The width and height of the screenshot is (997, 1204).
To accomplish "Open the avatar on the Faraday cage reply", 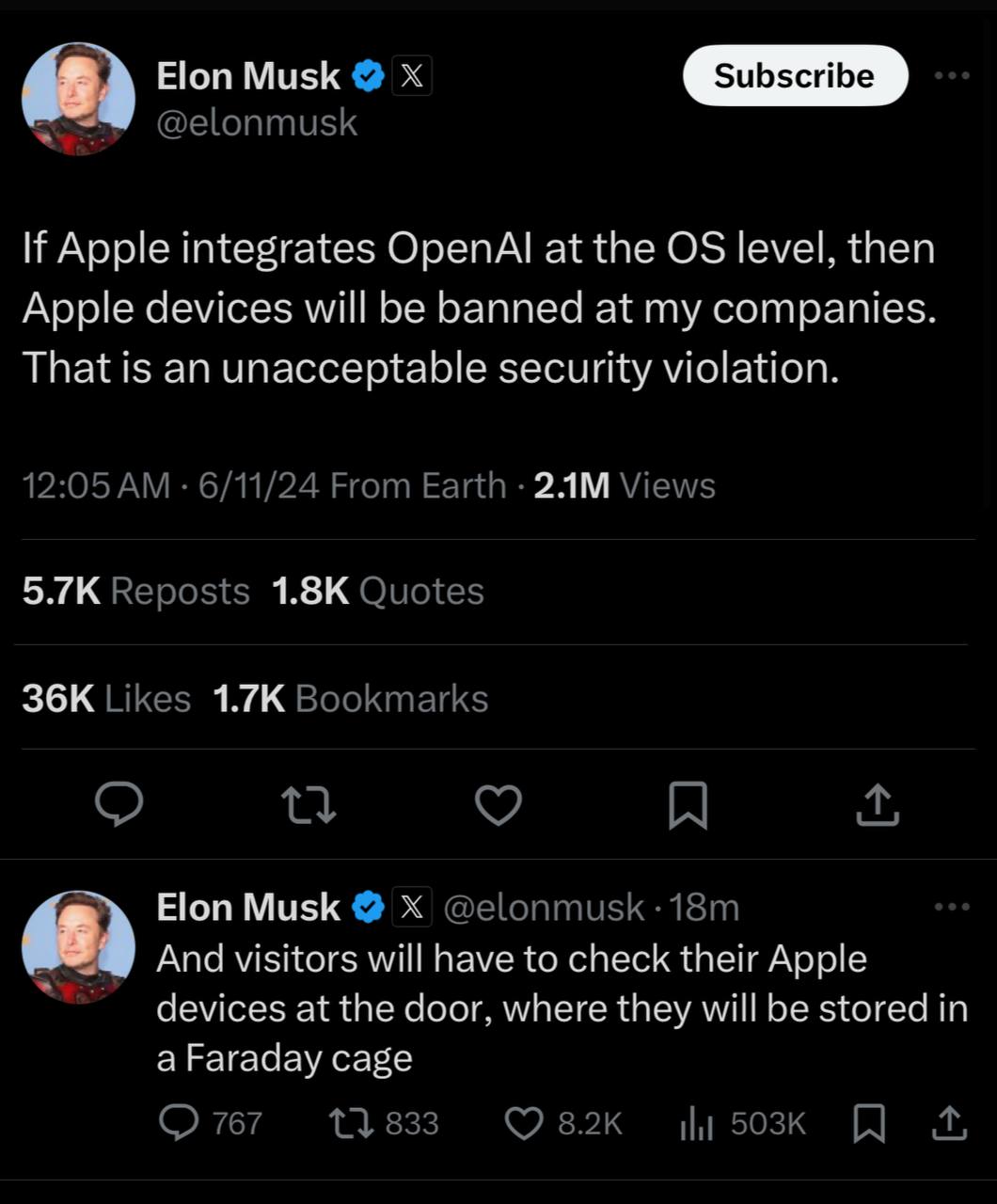I will click(x=78, y=946).
